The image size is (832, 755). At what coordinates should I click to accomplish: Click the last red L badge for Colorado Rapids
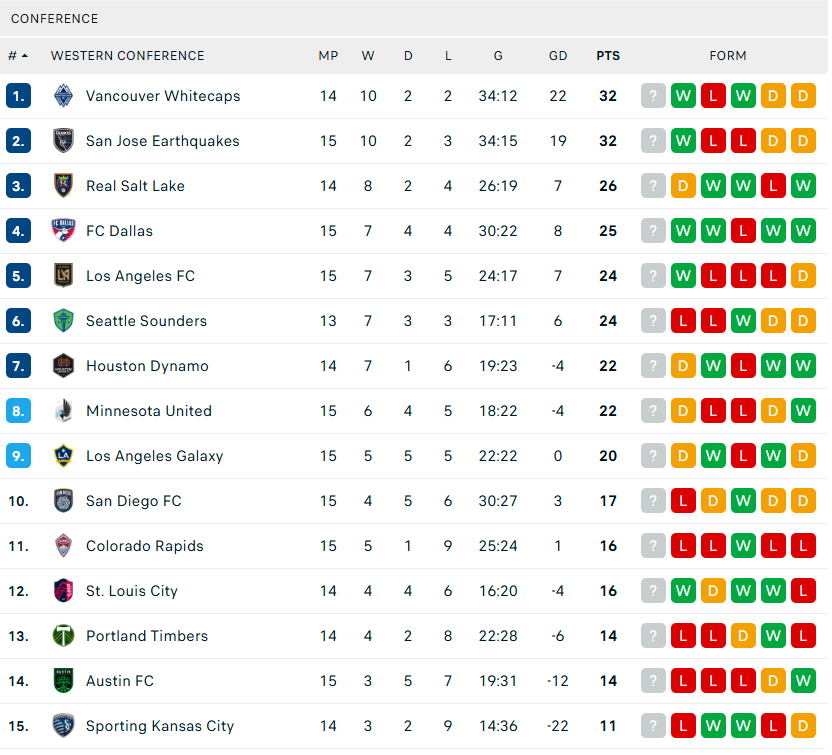803,546
